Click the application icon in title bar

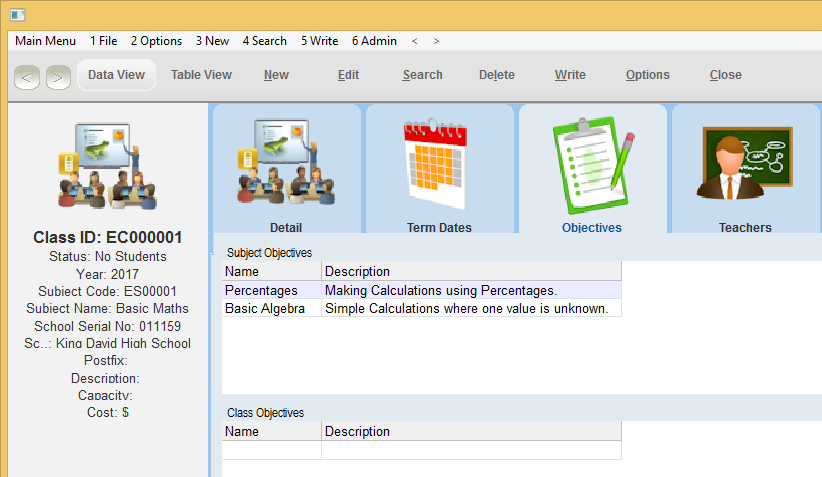(17, 14)
